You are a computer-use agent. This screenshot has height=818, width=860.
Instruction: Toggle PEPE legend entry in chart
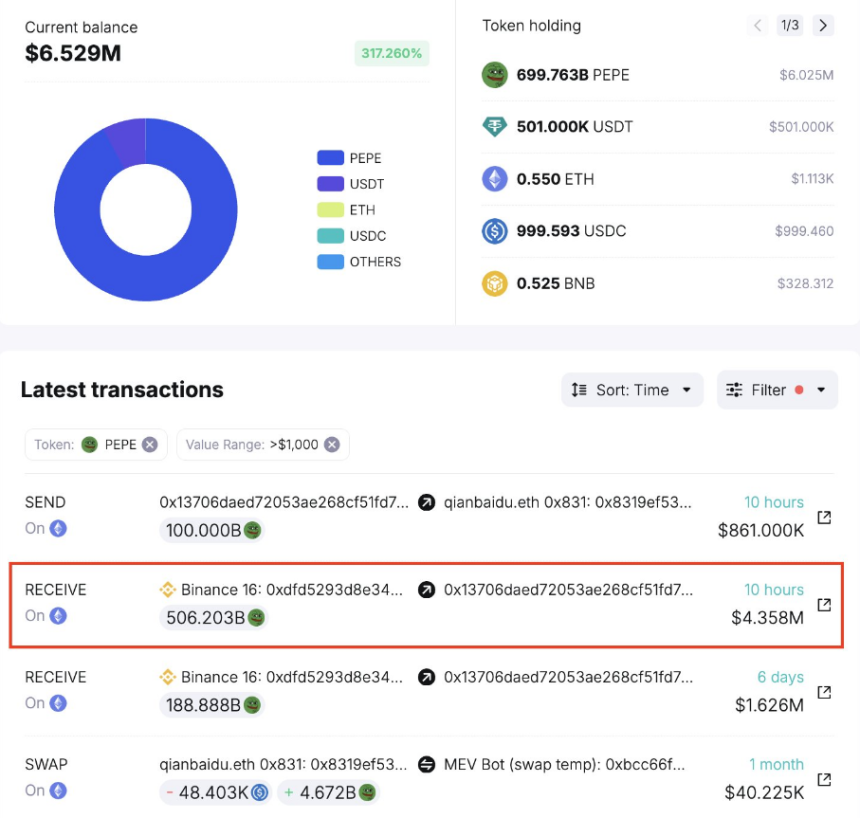click(349, 158)
